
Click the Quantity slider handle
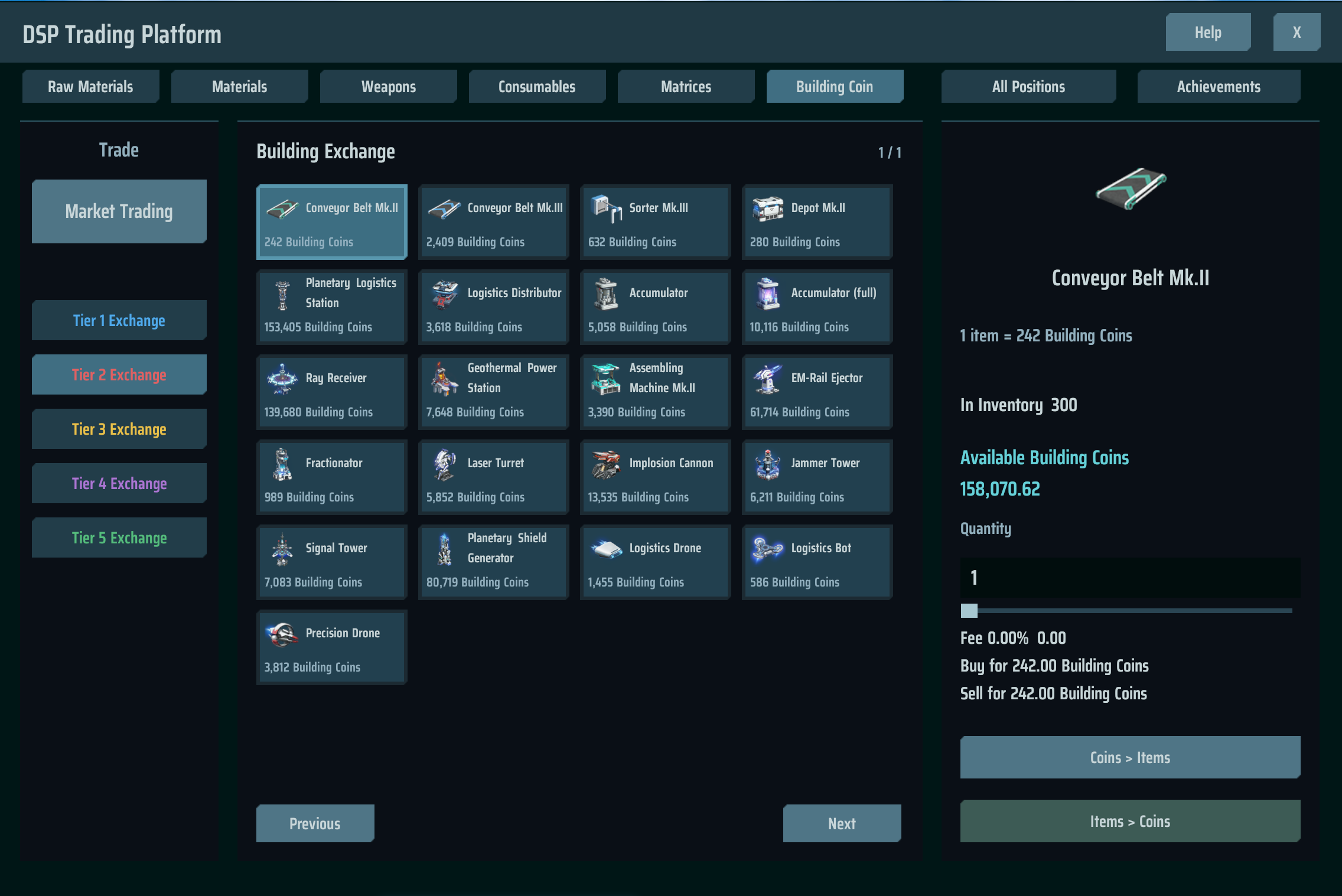point(969,611)
